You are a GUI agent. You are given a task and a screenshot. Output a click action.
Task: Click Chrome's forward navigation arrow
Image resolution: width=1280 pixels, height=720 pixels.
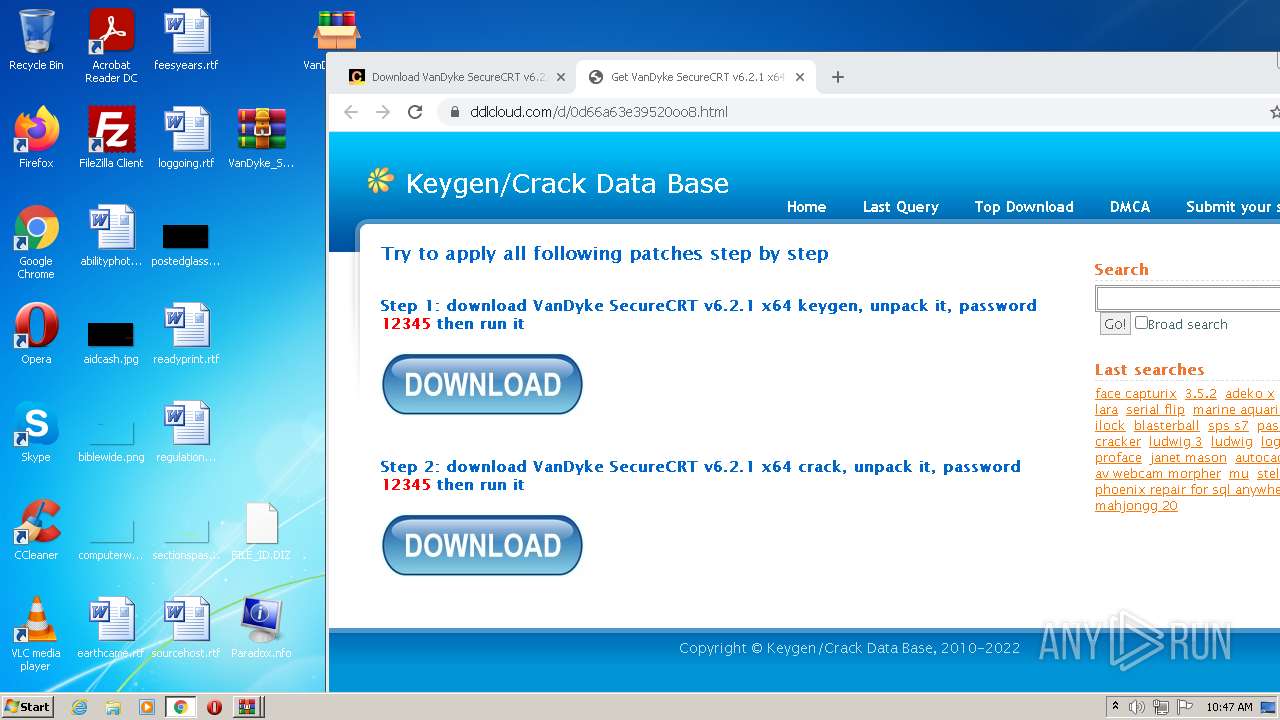(383, 112)
